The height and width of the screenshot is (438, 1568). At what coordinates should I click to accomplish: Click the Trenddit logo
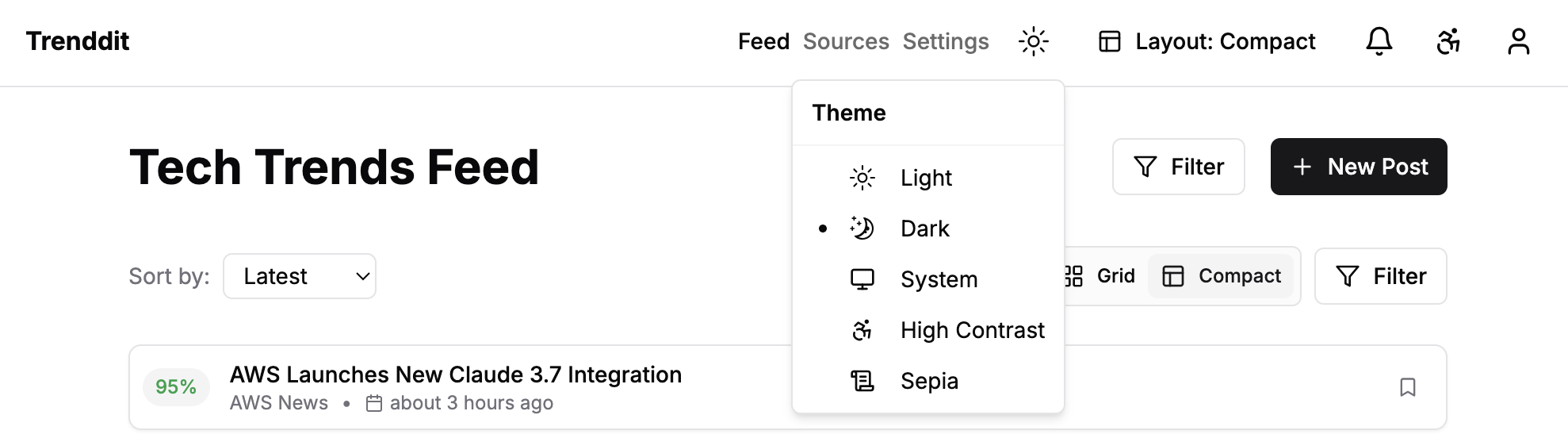point(78,41)
